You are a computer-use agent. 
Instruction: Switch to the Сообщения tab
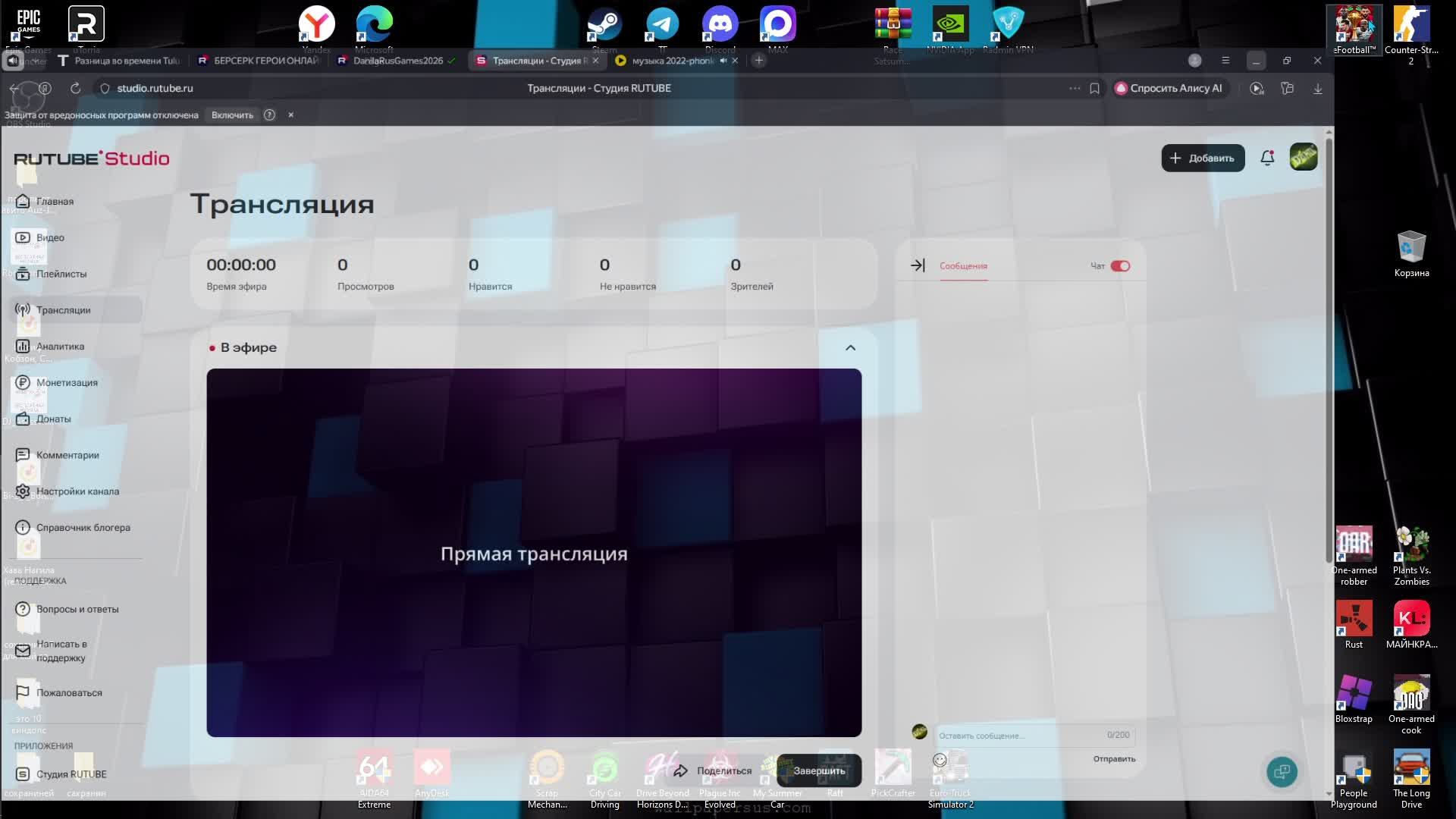[x=963, y=266]
